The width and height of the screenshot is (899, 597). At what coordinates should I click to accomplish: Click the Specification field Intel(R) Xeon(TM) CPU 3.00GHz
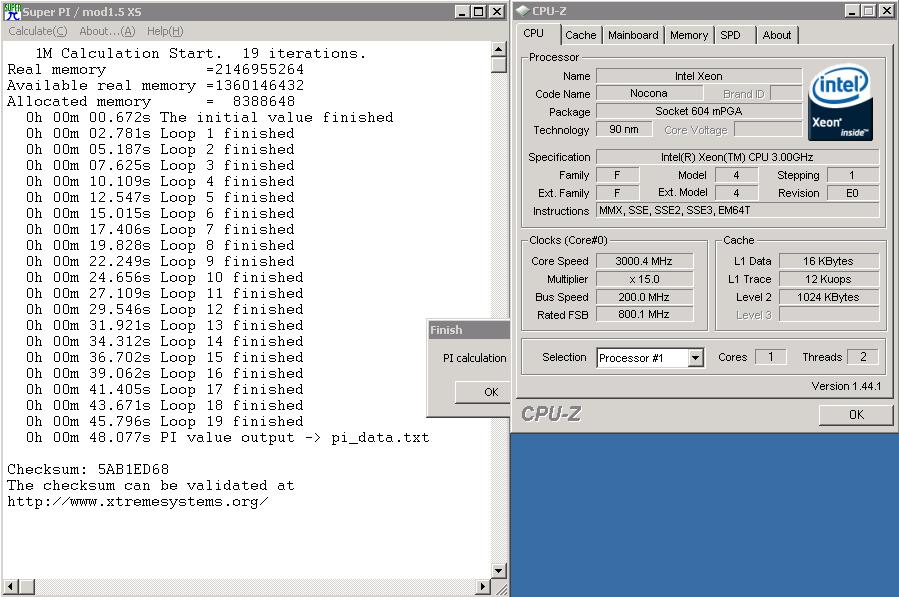tap(737, 157)
